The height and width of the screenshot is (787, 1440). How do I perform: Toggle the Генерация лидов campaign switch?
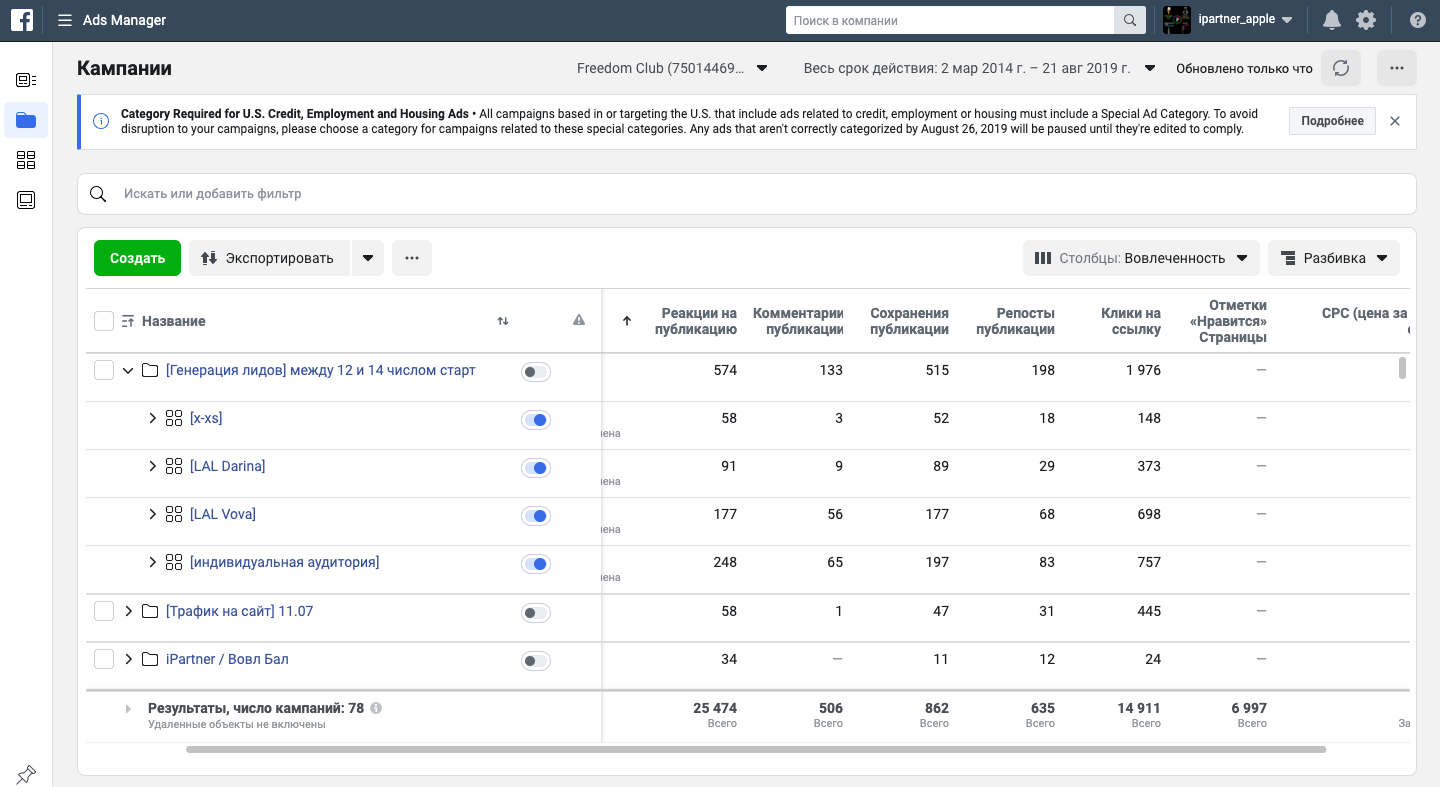pyautogui.click(x=536, y=372)
